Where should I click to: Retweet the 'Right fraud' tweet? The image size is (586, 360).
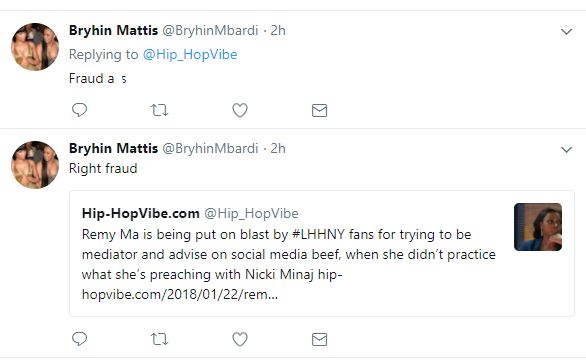159,339
